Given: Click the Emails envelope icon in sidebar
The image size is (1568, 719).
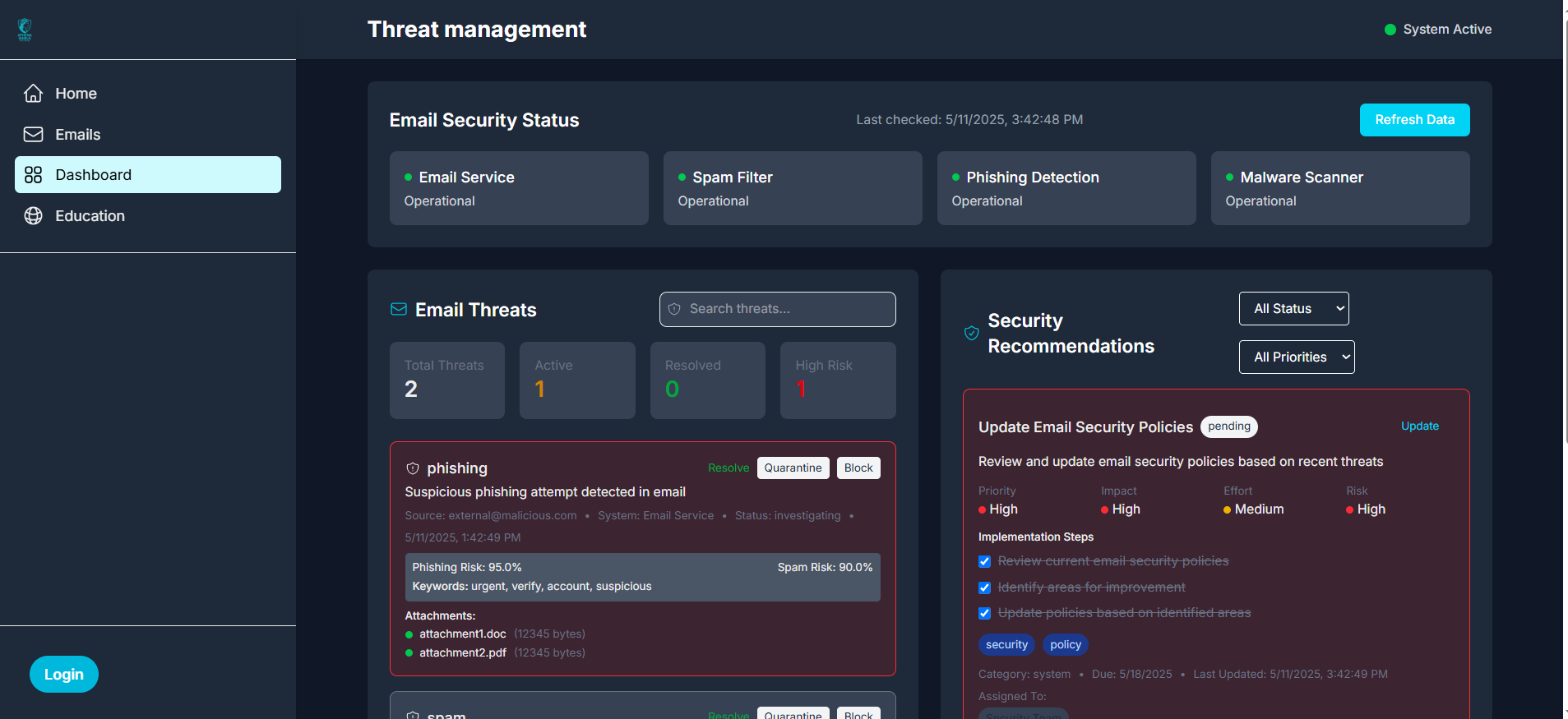Looking at the screenshot, I should click(x=33, y=134).
